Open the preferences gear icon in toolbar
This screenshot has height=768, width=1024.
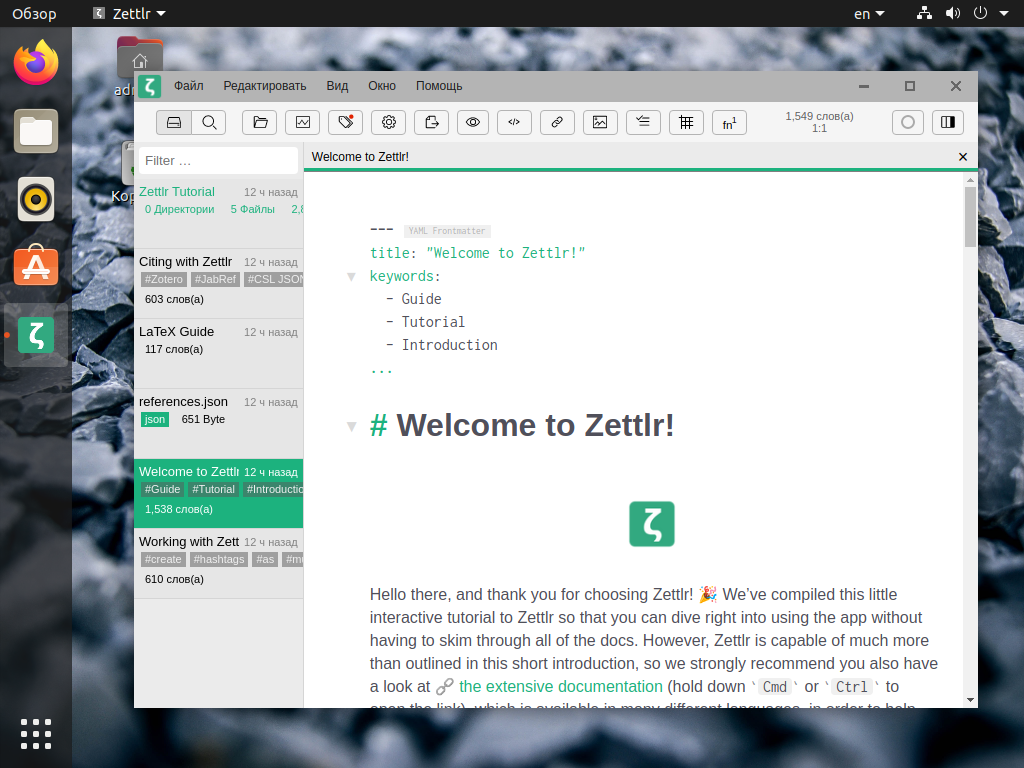389,122
